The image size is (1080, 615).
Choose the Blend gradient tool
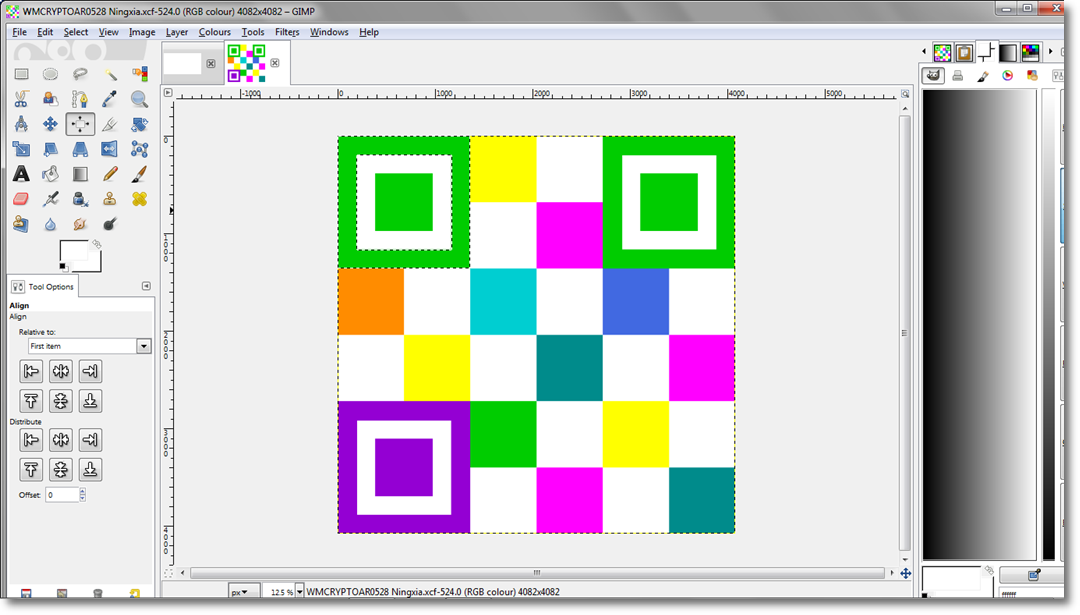80,174
